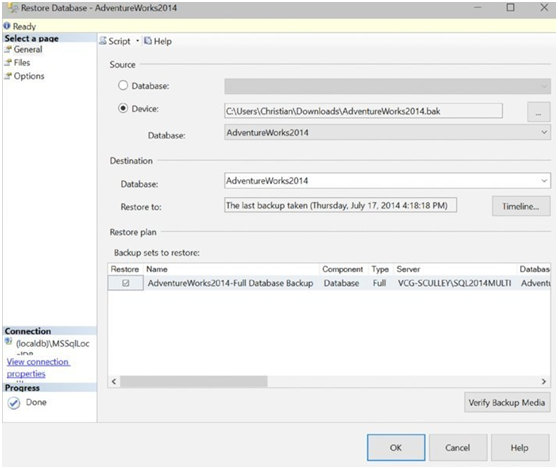The image size is (558, 469).
Task: Click the Component column header
Action: click(344, 269)
